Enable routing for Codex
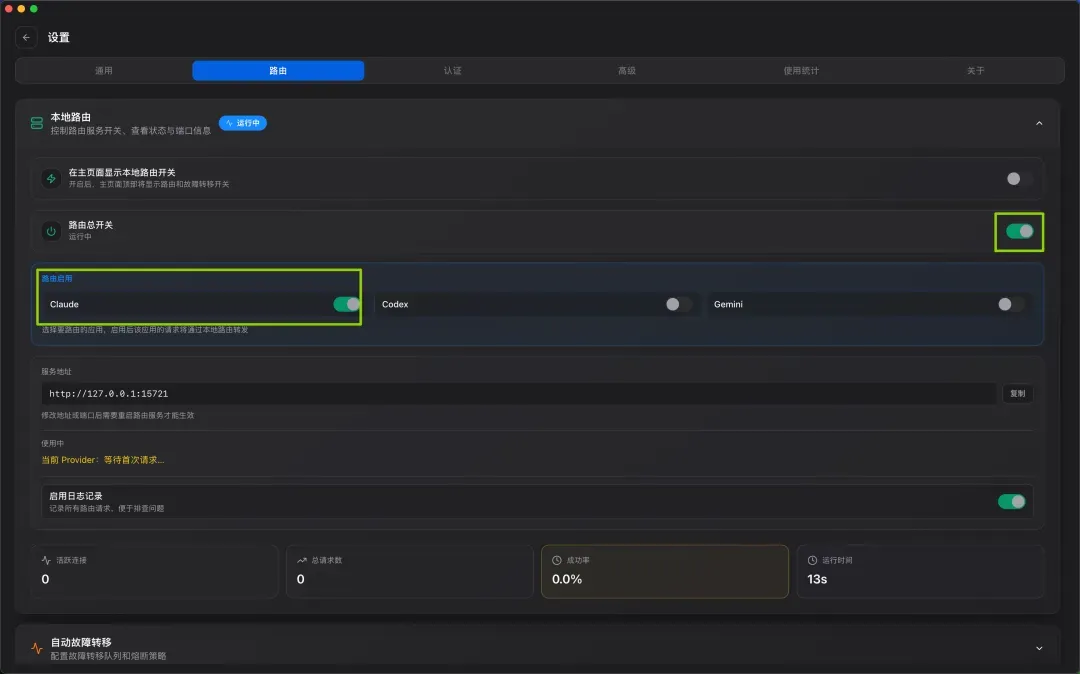 pos(678,304)
